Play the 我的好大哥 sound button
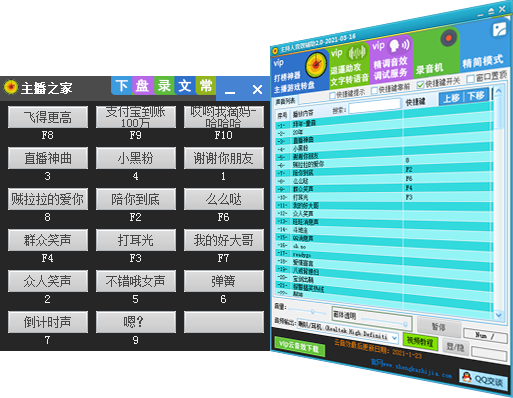Screen dimensions: 513x398 (x=224, y=240)
